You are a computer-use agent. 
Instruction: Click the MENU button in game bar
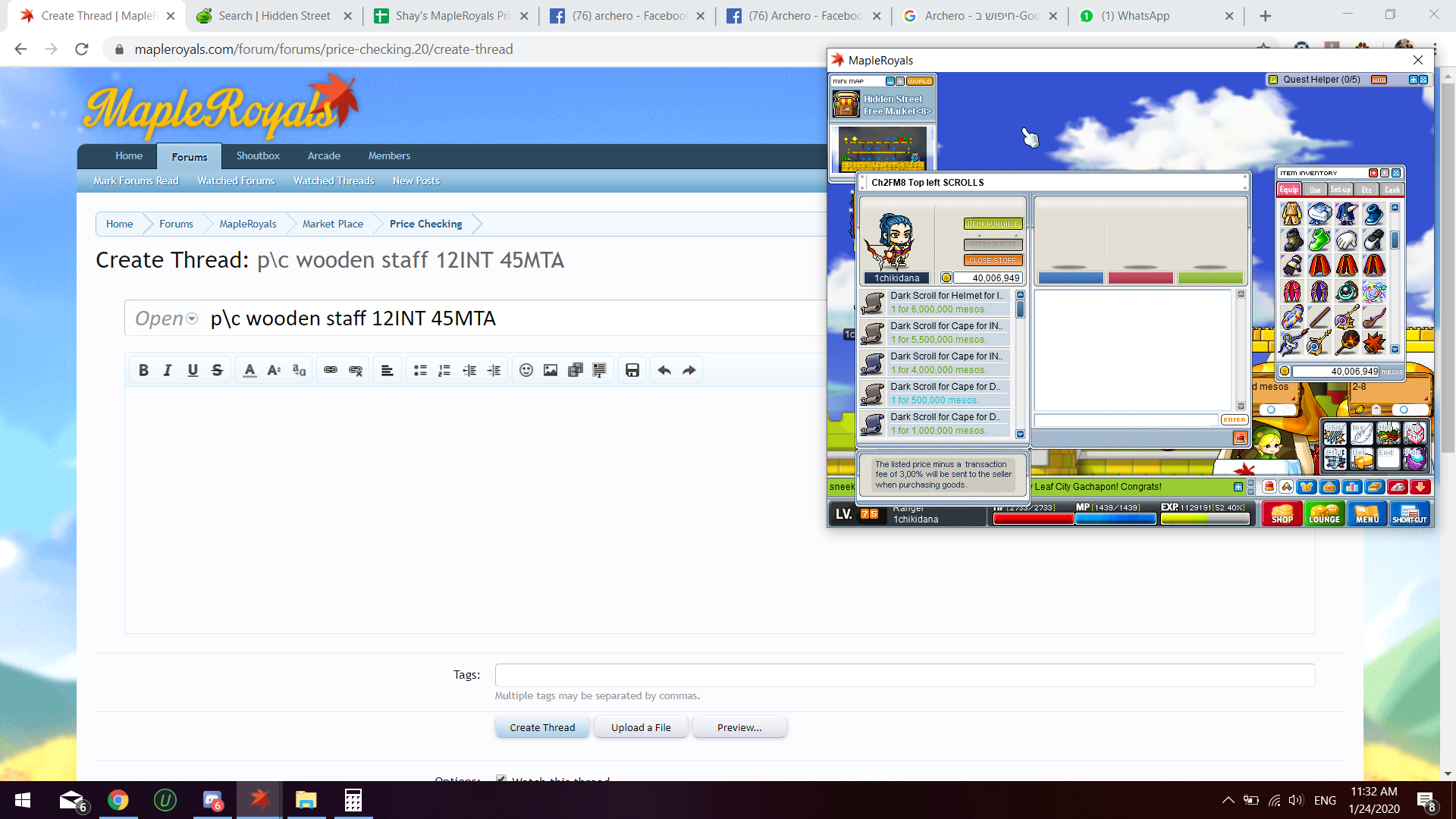1367,513
